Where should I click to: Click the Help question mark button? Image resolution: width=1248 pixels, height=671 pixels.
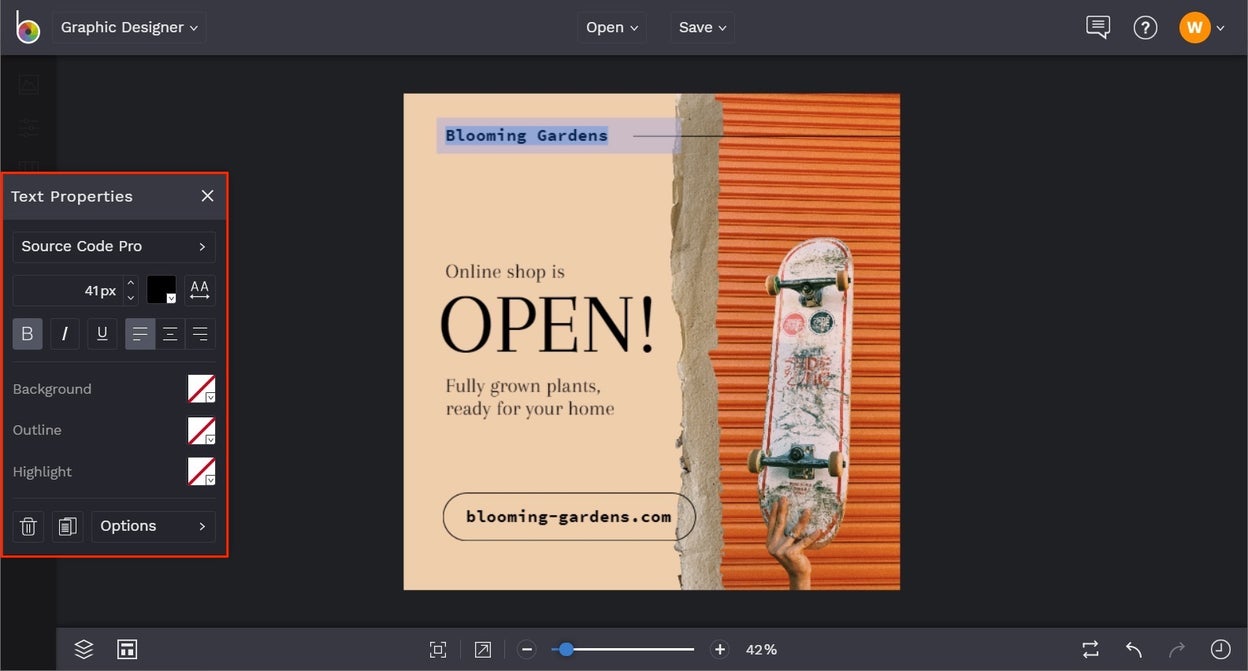pos(1145,27)
